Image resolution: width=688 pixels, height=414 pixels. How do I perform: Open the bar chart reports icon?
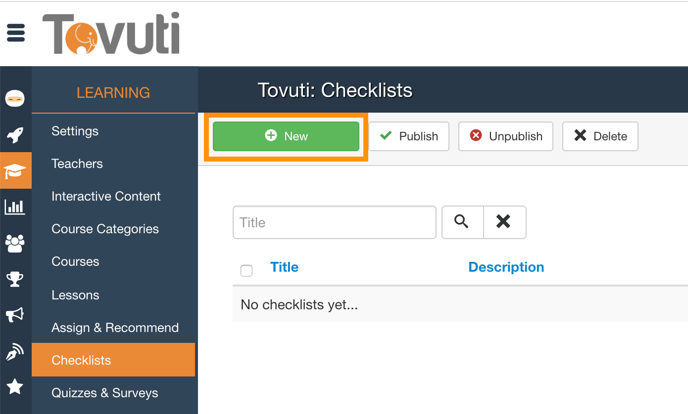click(x=15, y=207)
